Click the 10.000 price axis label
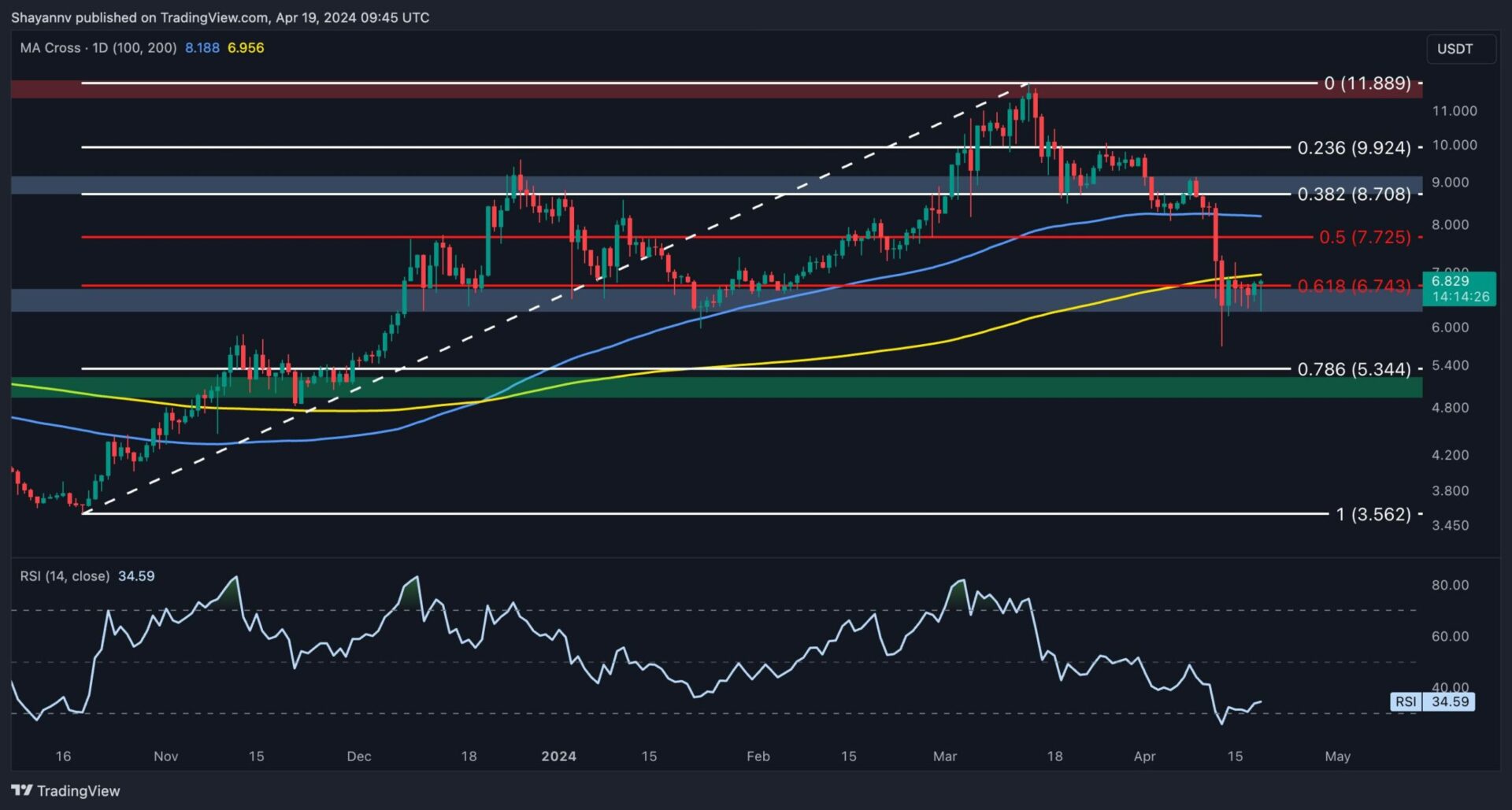 click(x=1455, y=145)
